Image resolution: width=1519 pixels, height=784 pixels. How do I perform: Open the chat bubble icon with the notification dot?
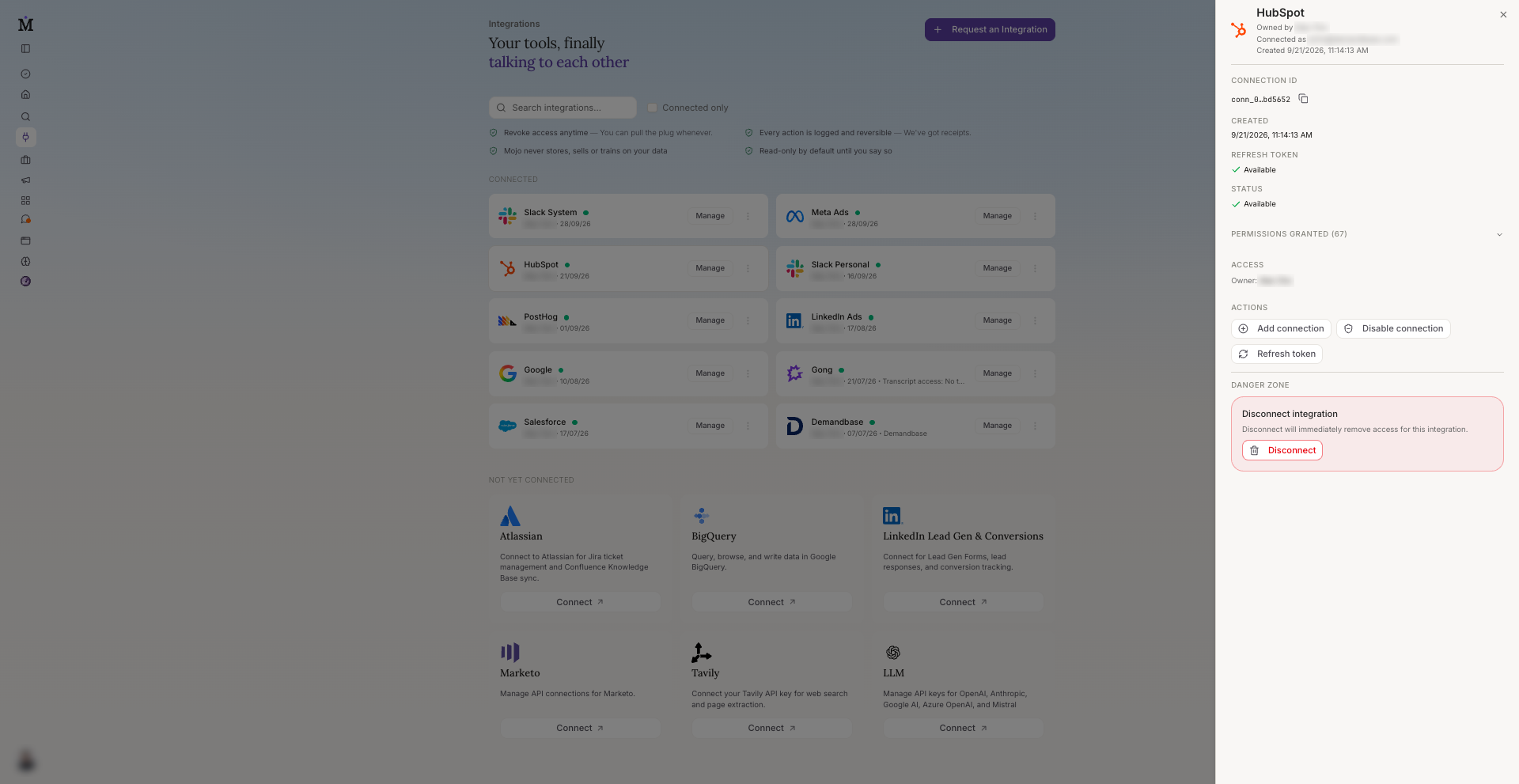[x=25, y=219]
